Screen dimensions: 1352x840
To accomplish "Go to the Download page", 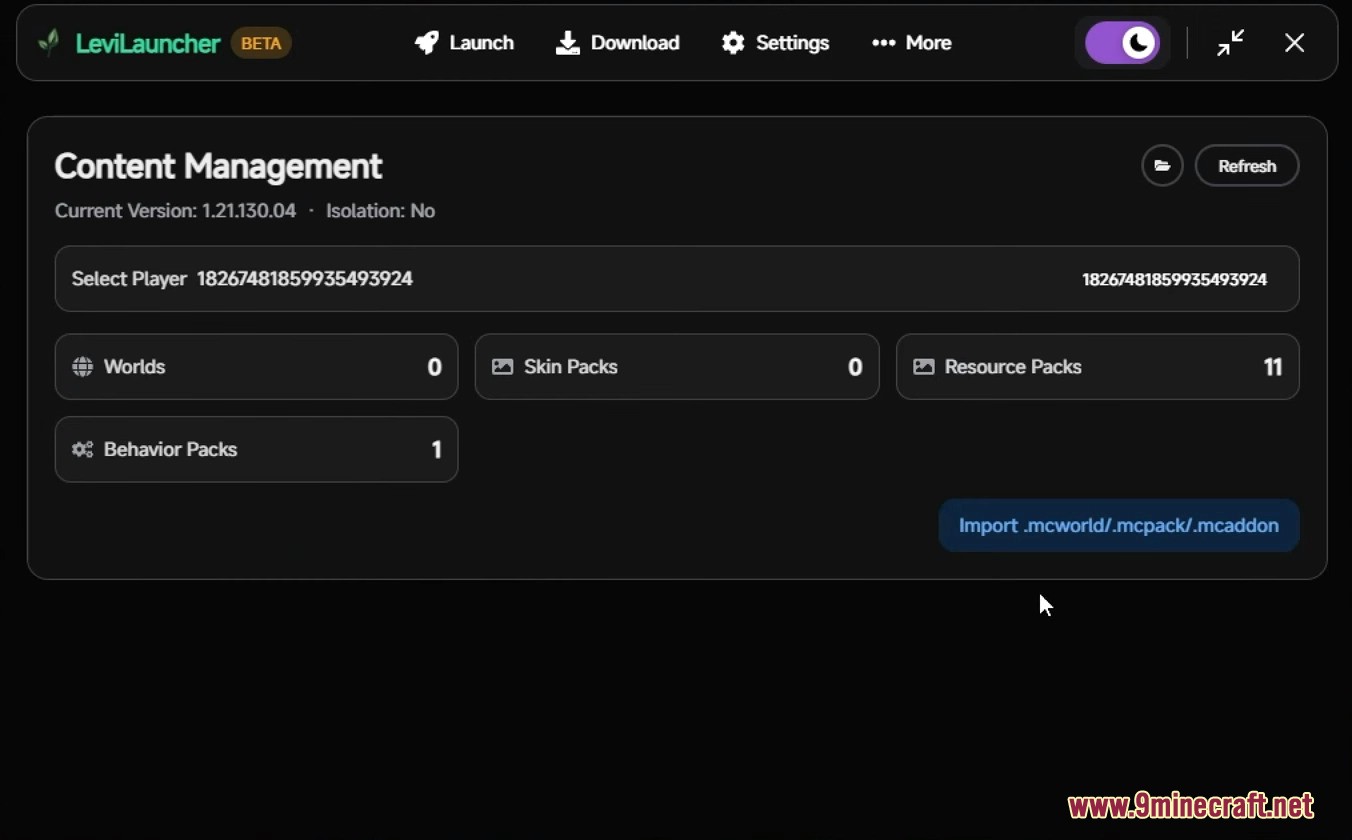I will click(634, 43).
